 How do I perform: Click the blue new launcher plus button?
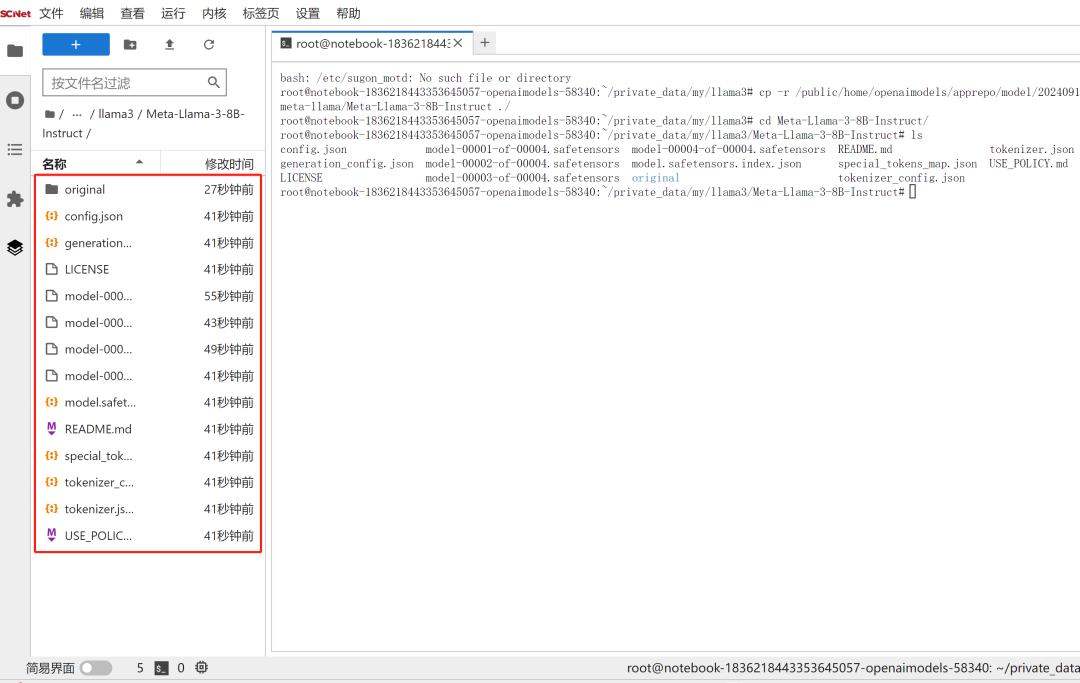(76, 44)
